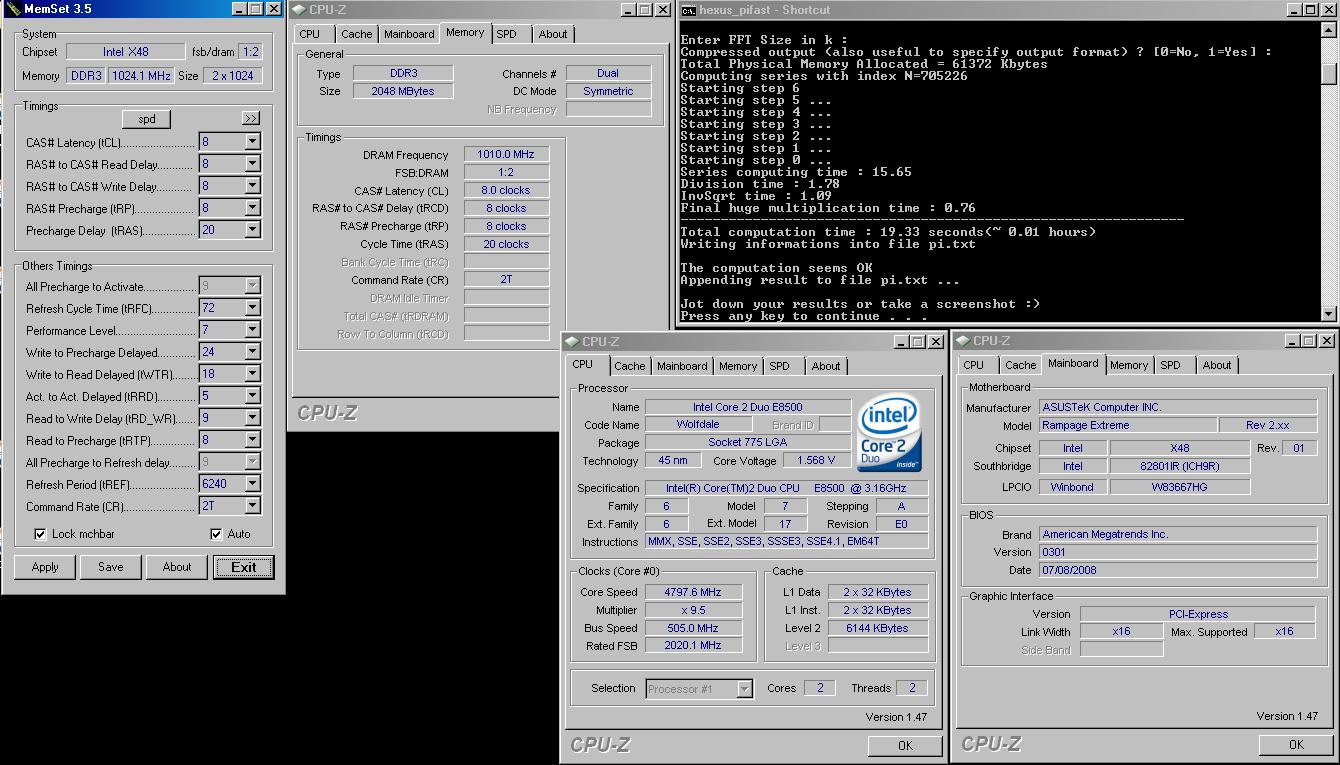Screen dimensions: 1340x765
Task: Click the Intel Core 2 Duo E8500 name field
Action: (748, 407)
